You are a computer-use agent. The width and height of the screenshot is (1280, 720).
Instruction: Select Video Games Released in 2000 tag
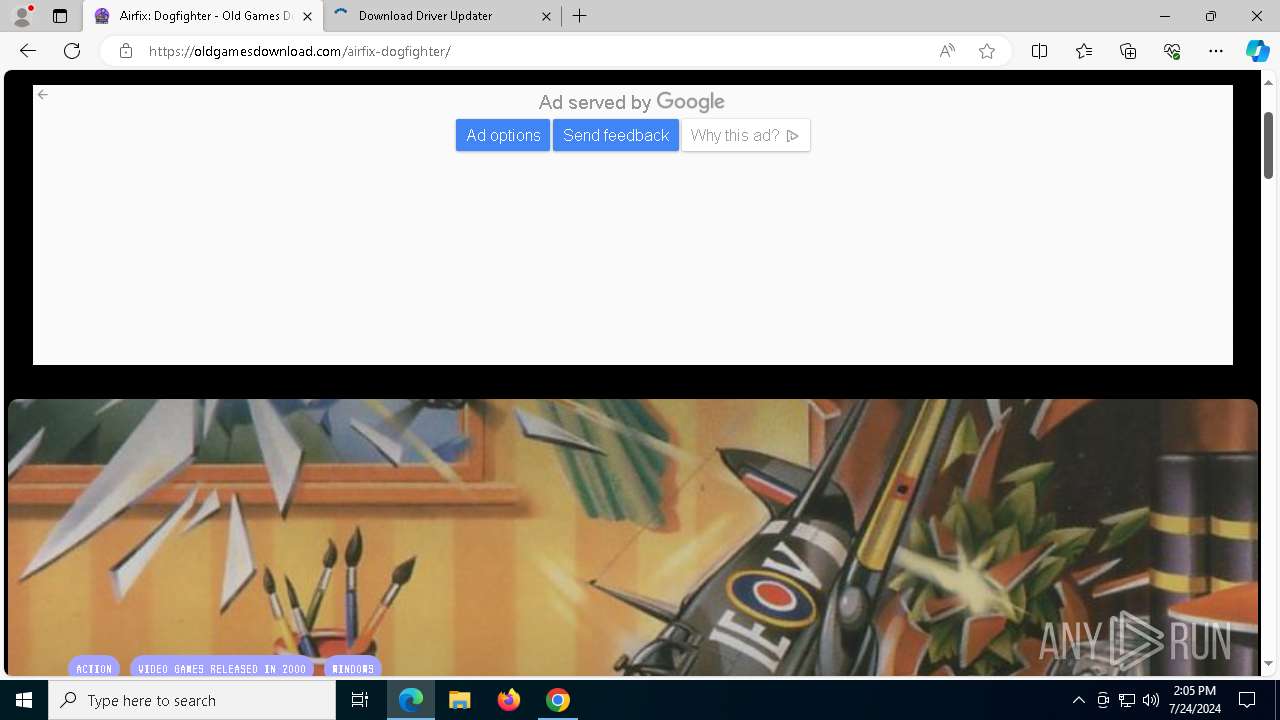[x=222, y=668]
